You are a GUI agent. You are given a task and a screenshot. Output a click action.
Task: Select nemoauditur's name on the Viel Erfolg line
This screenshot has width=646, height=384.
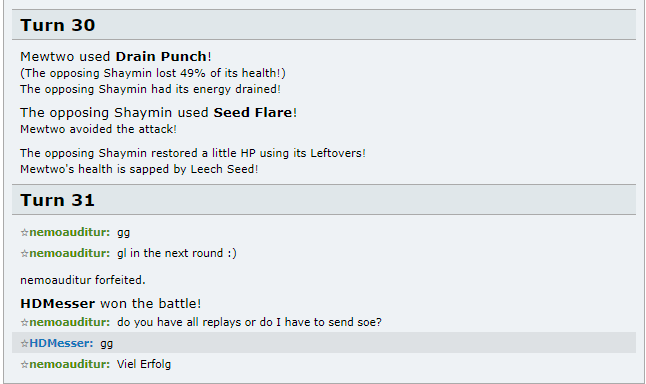pyautogui.click(x=70, y=364)
